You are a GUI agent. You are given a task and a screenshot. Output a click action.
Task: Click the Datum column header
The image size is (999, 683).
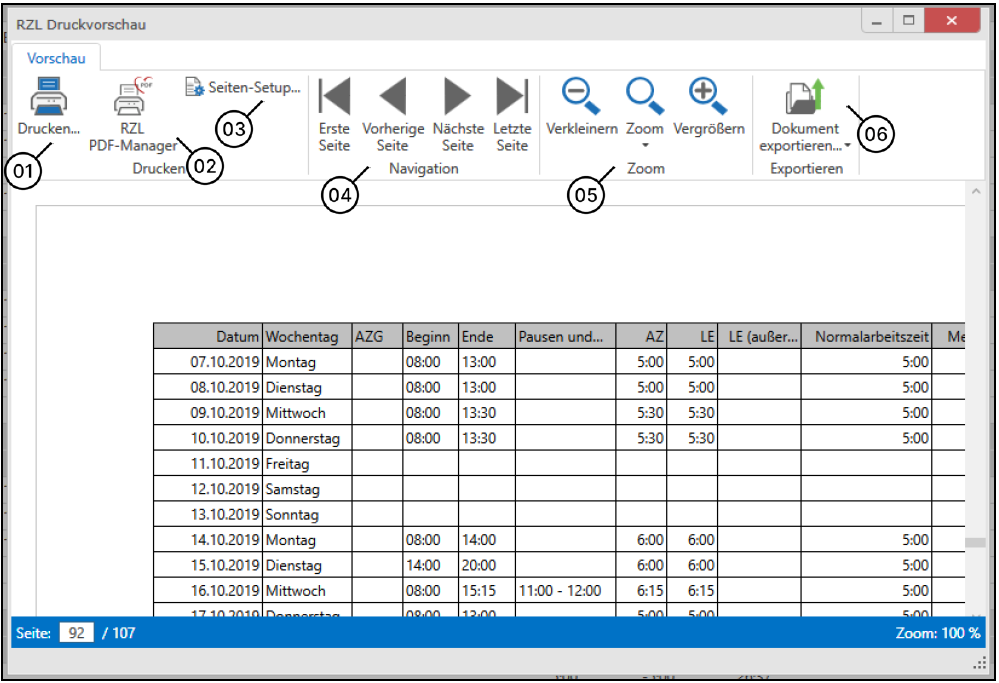(x=208, y=337)
